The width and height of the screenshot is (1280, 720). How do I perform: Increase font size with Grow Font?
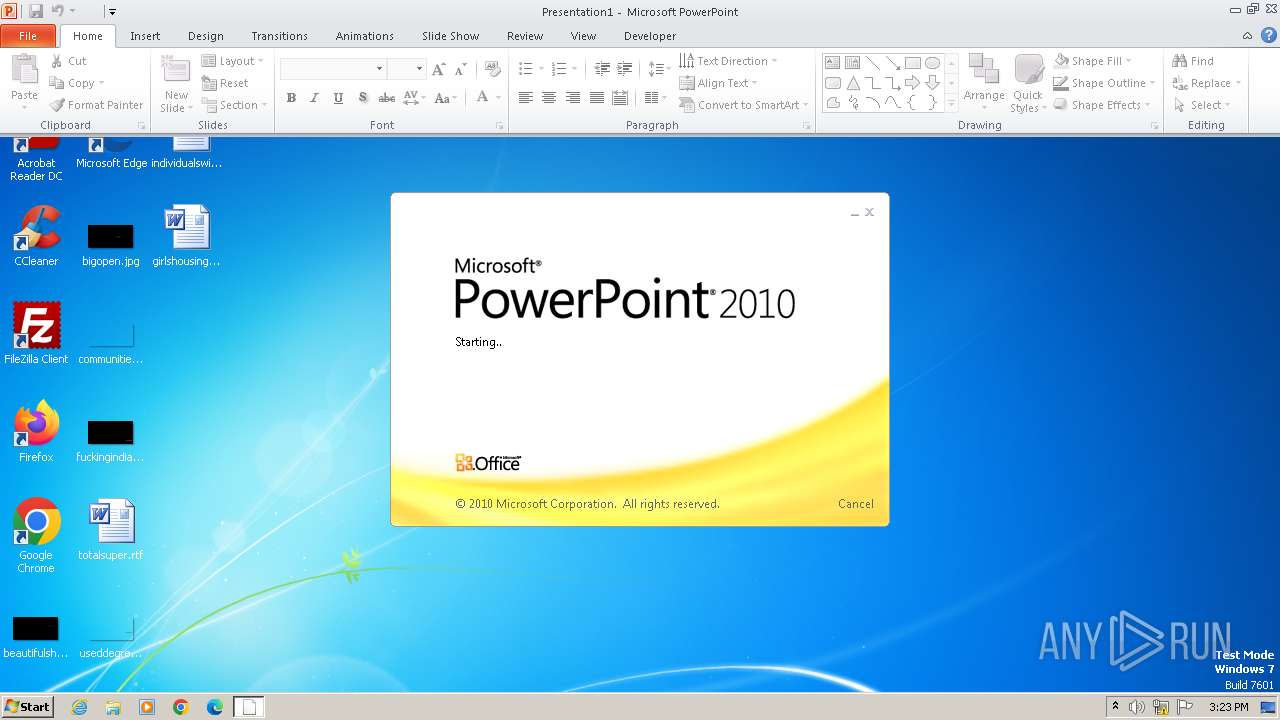pos(439,69)
